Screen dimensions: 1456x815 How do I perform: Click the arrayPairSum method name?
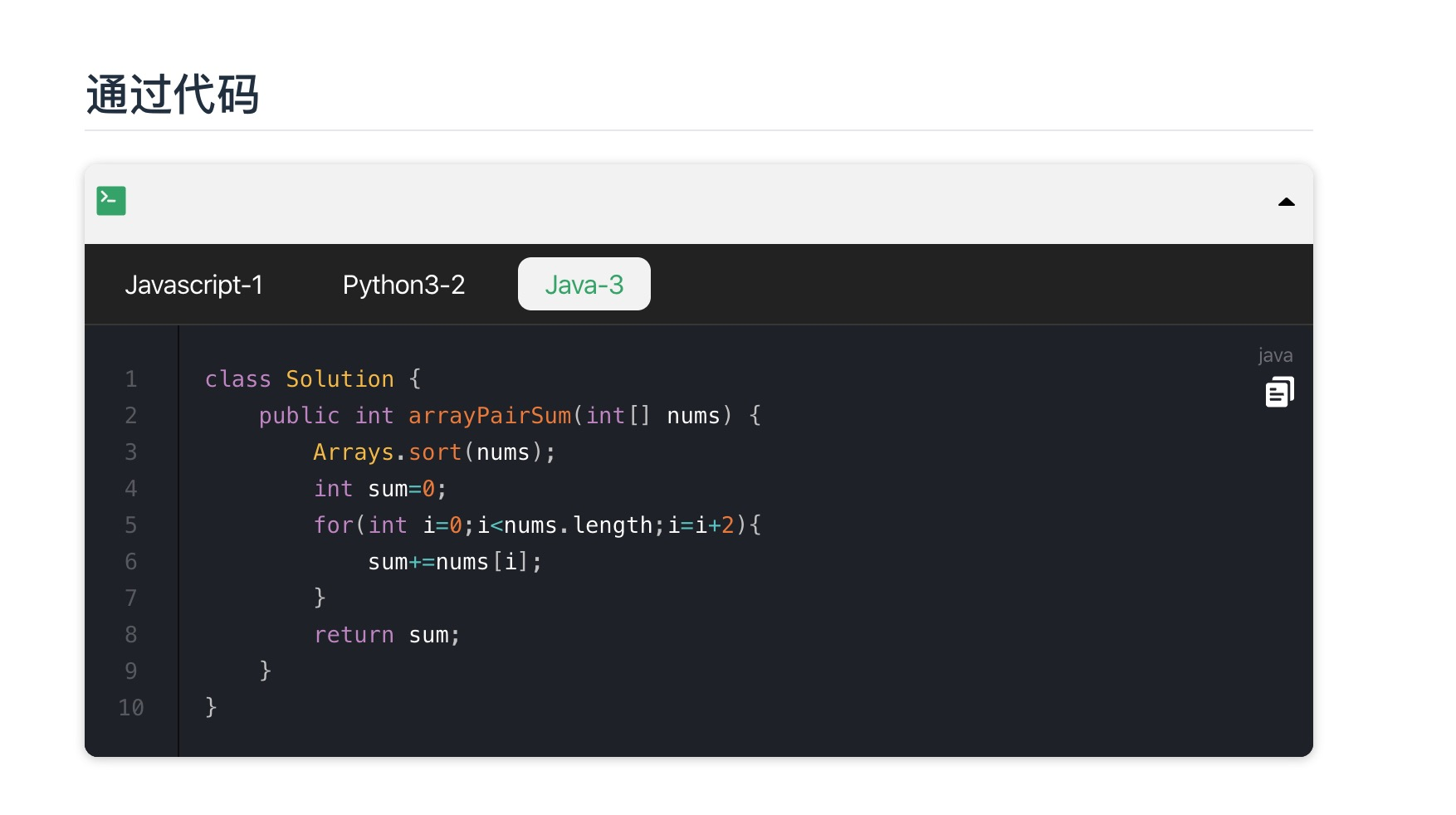click(490, 416)
